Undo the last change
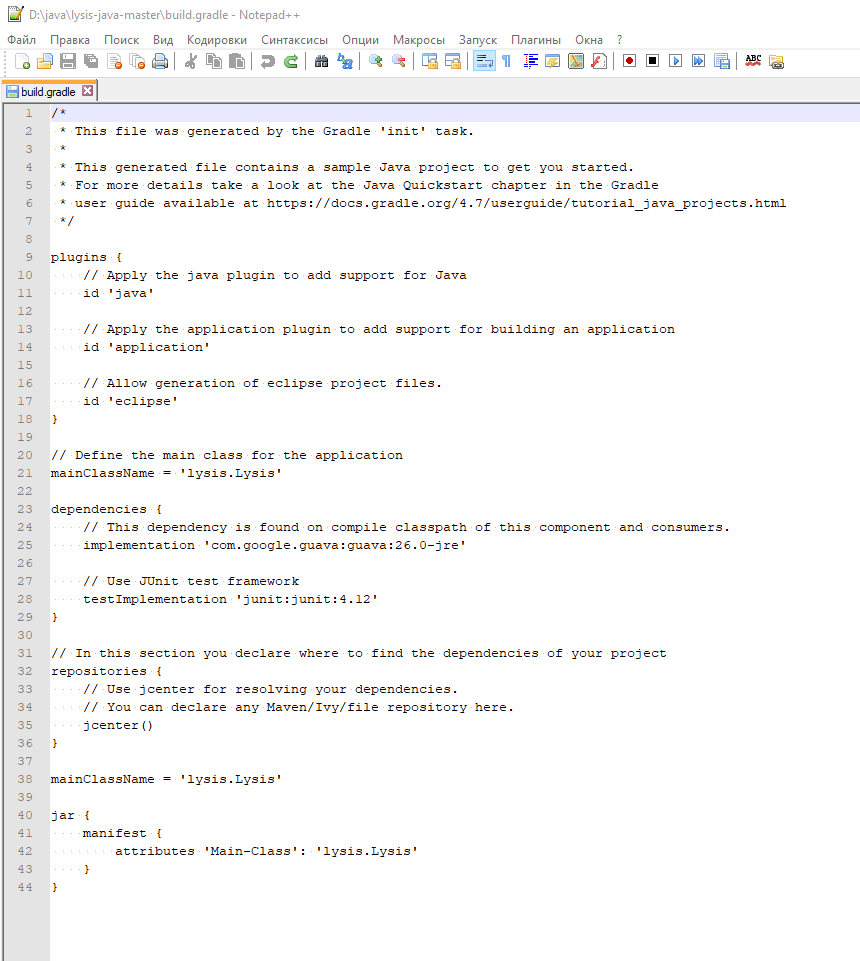The height and width of the screenshot is (961, 860). (266, 60)
